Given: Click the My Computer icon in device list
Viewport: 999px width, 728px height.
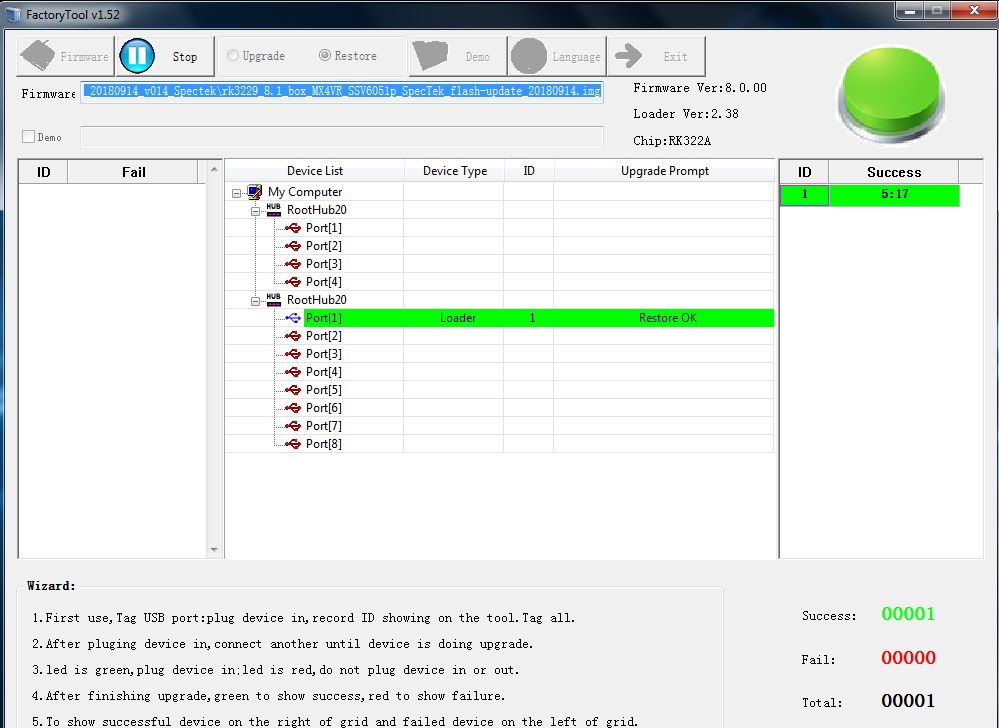Looking at the screenshot, I should pyautogui.click(x=255, y=192).
